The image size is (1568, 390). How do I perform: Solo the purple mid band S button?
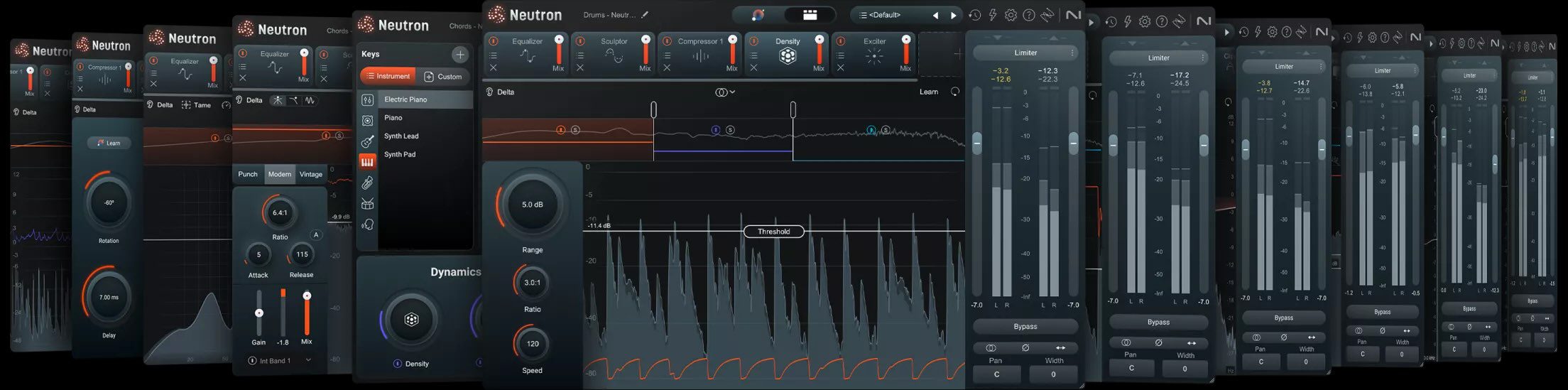coord(730,129)
